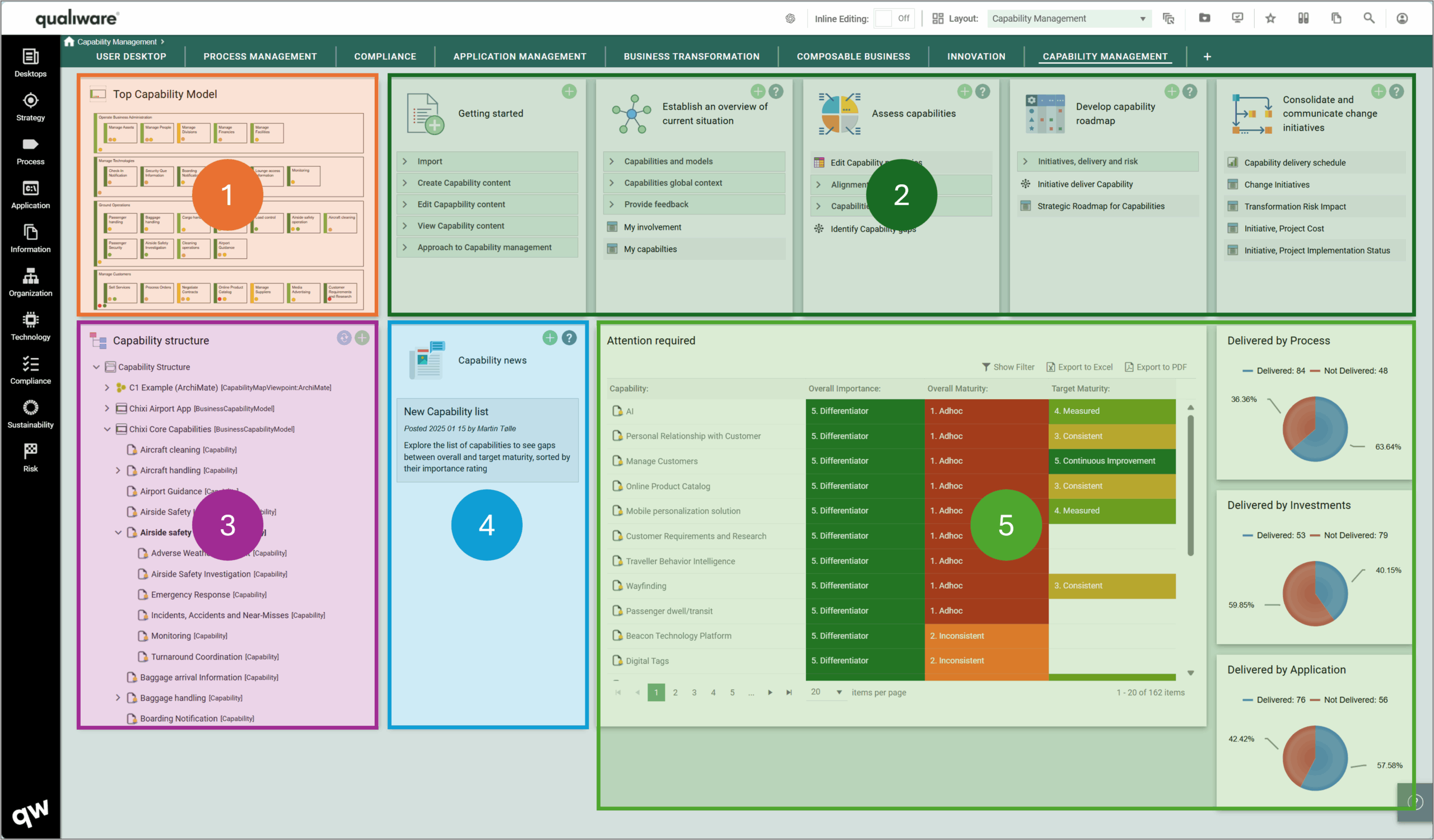Switch to the User Desktop tab
The width and height of the screenshot is (1434, 840).
(x=131, y=57)
